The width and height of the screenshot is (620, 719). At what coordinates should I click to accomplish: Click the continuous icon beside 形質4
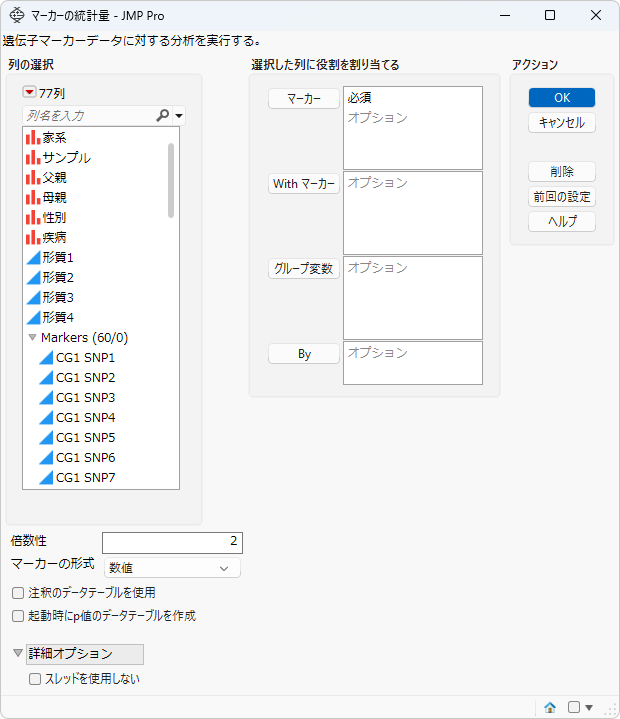pos(33,317)
